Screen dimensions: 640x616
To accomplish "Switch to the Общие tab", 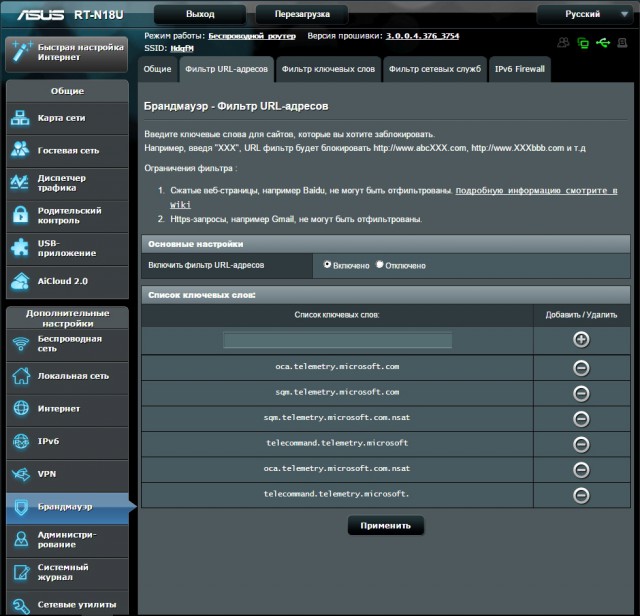I will (158, 69).
